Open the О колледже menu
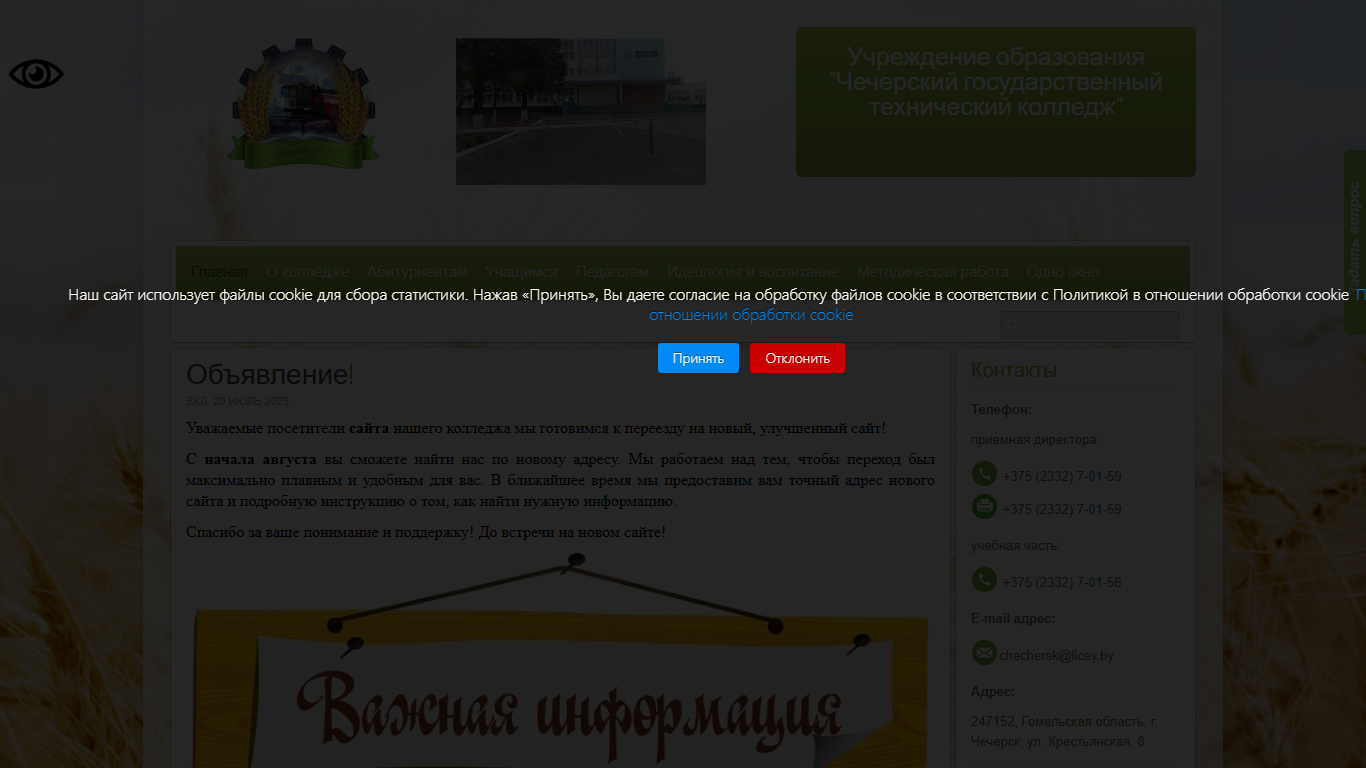 tap(308, 272)
